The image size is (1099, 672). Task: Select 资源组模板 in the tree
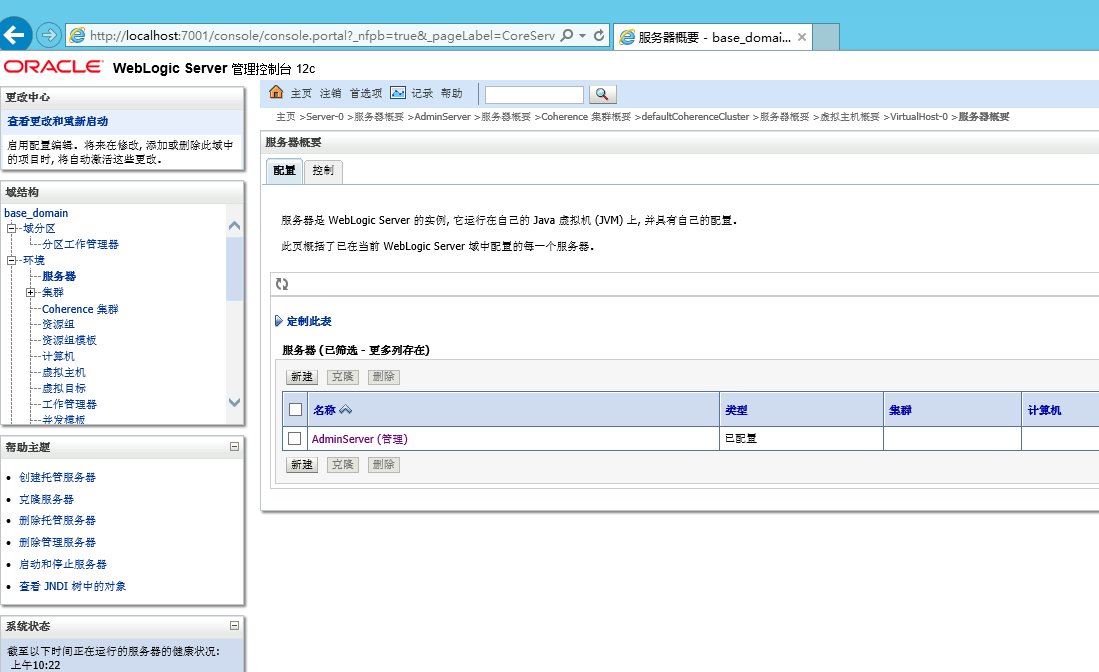(x=69, y=340)
